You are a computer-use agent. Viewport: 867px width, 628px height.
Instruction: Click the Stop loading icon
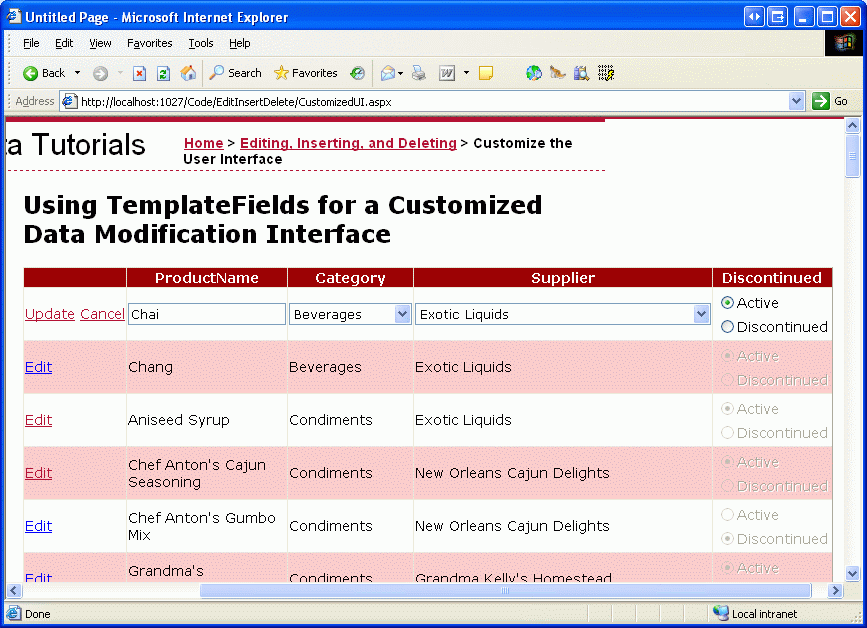pyautogui.click(x=140, y=73)
